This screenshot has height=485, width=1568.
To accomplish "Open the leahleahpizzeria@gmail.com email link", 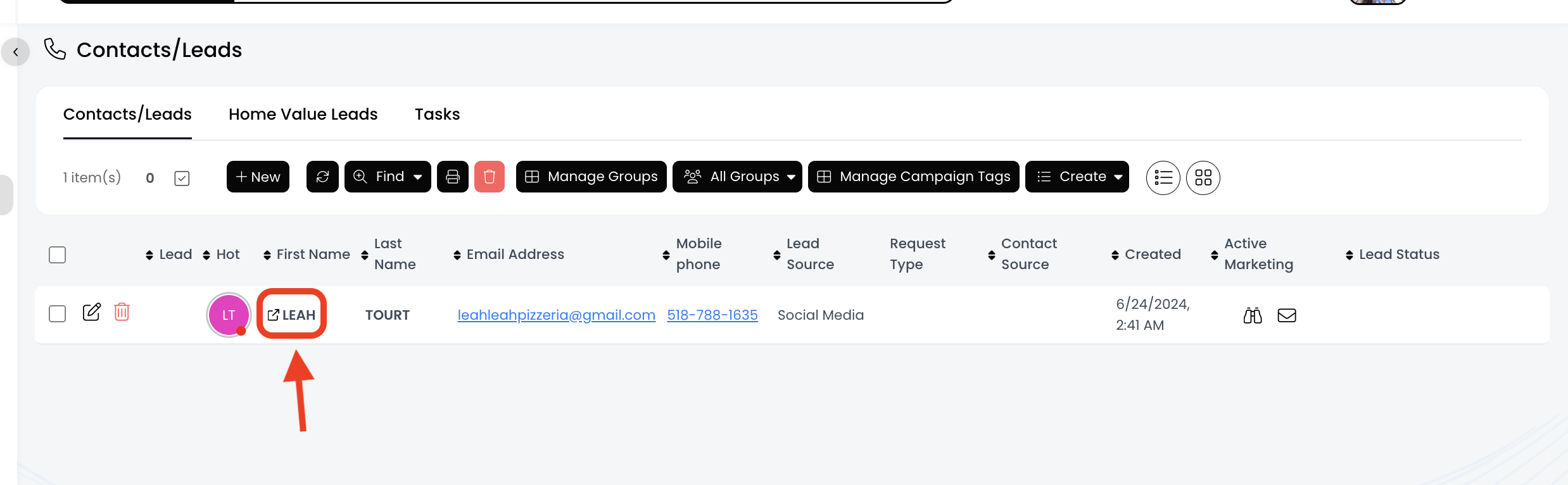I will (556, 315).
